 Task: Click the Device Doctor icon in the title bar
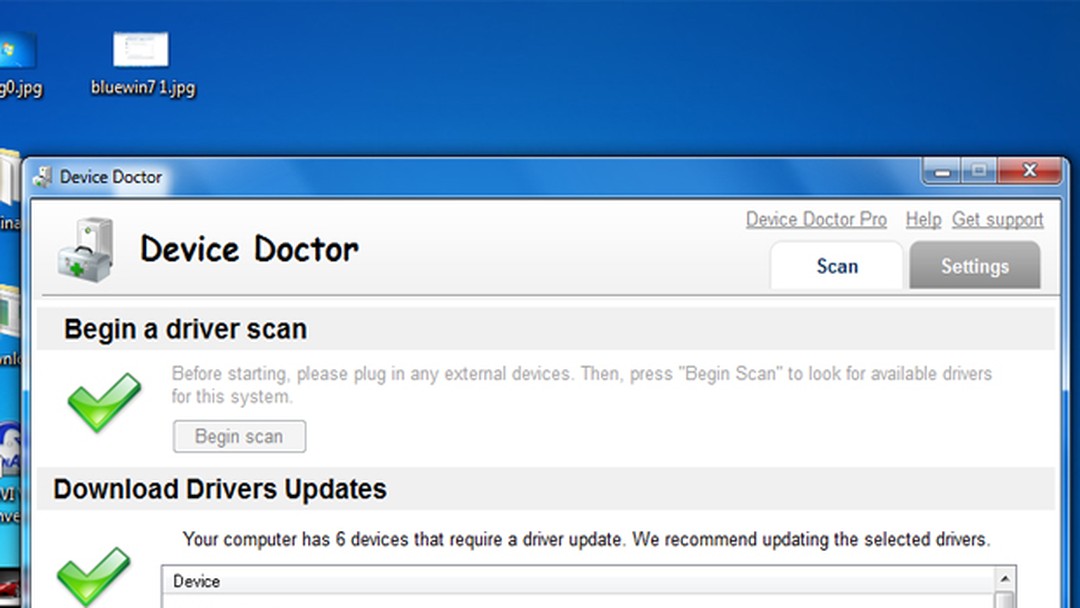tap(44, 176)
